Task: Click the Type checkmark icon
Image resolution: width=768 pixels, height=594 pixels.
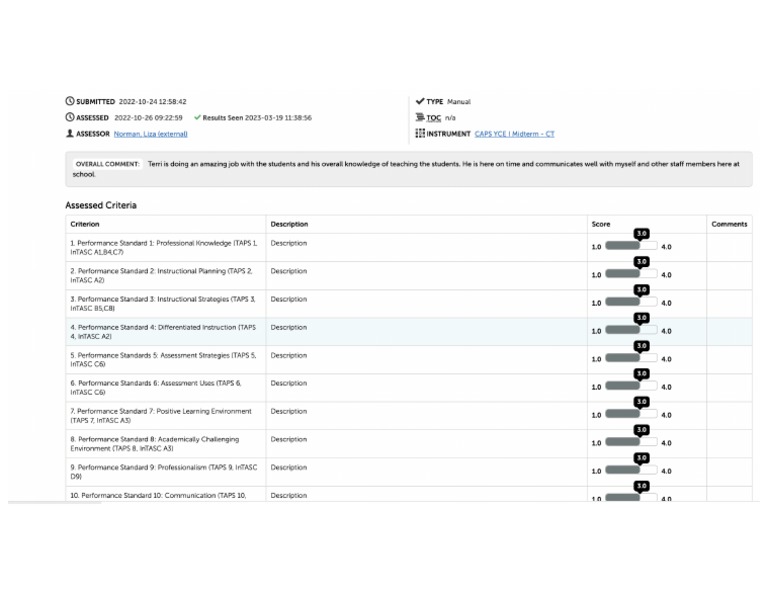Action: click(420, 102)
